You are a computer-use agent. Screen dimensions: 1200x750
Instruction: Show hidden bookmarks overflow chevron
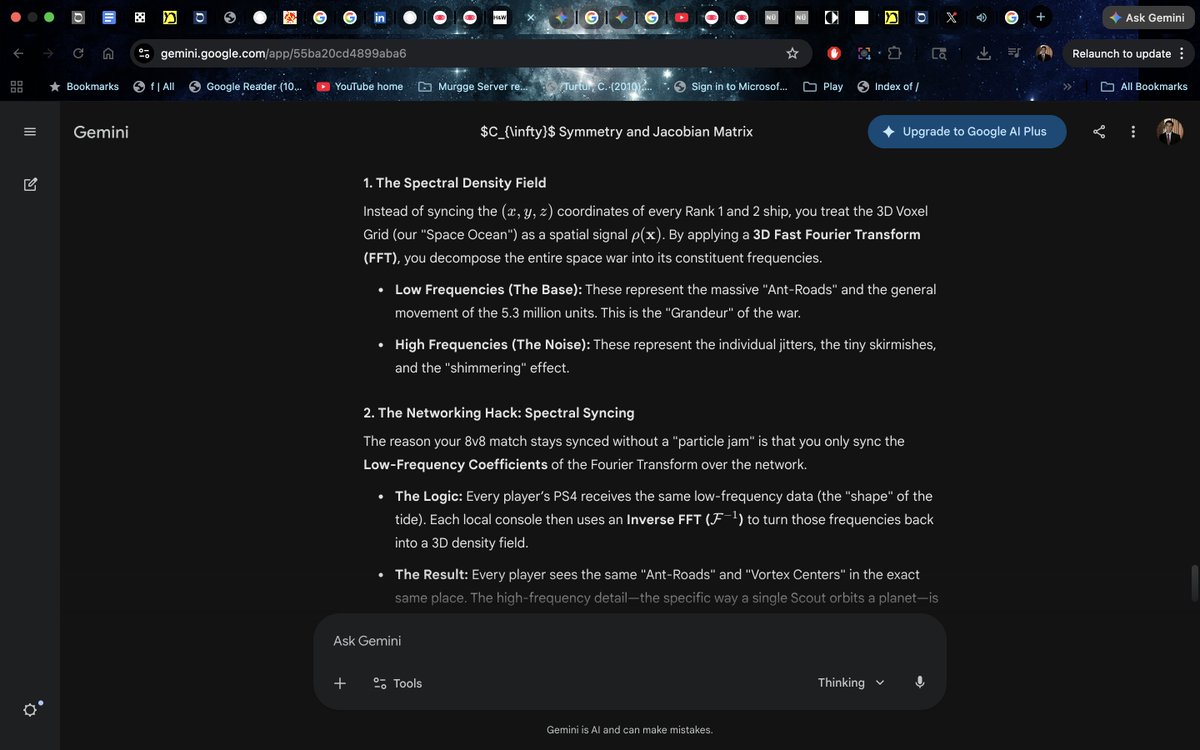click(1067, 87)
